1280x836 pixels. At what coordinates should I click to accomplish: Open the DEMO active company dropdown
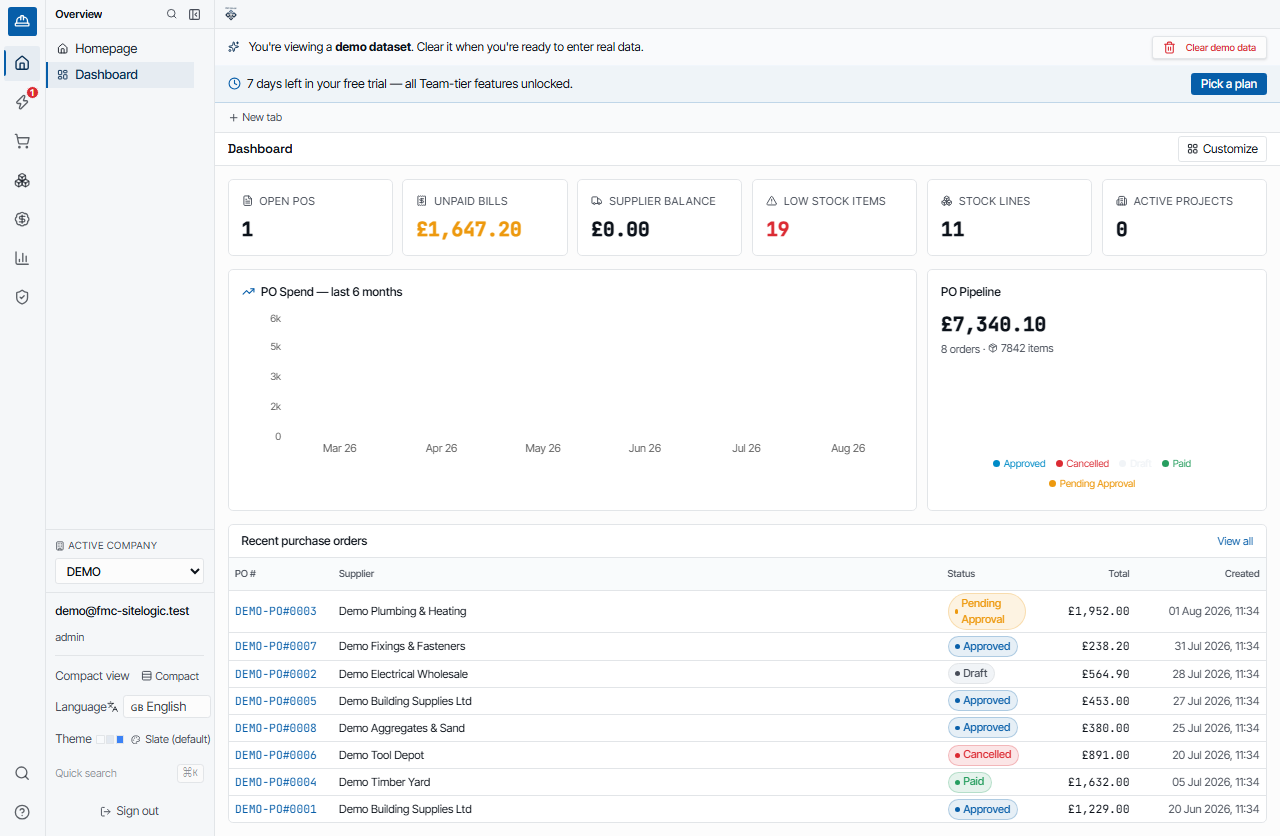coord(129,572)
